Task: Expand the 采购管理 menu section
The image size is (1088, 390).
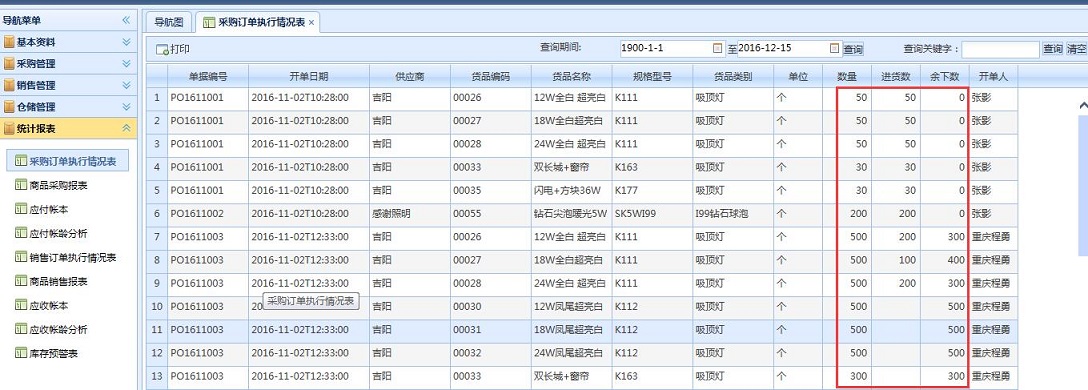Action: click(69, 64)
